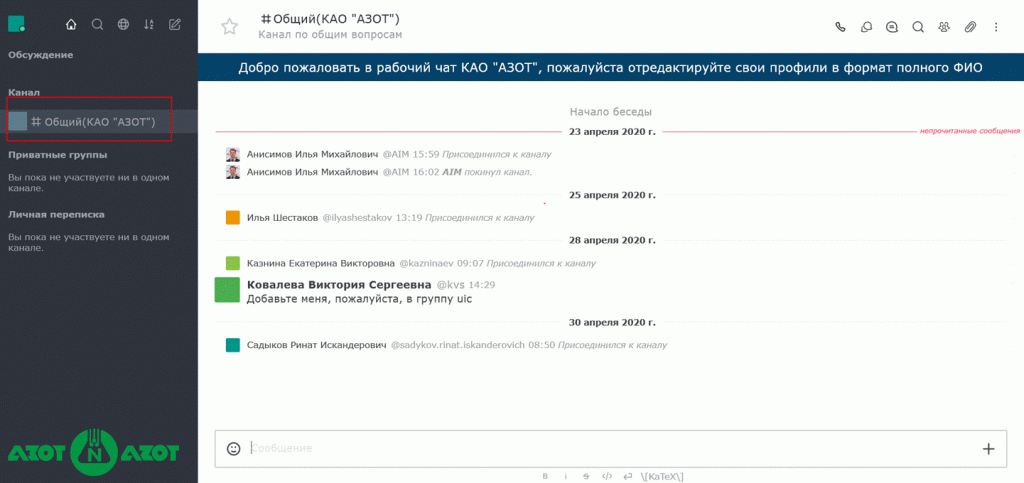Click Ковалева Виктория Сергеевна large green avatar
The height and width of the screenshot is (483, 1024).
tap(227, 290)
